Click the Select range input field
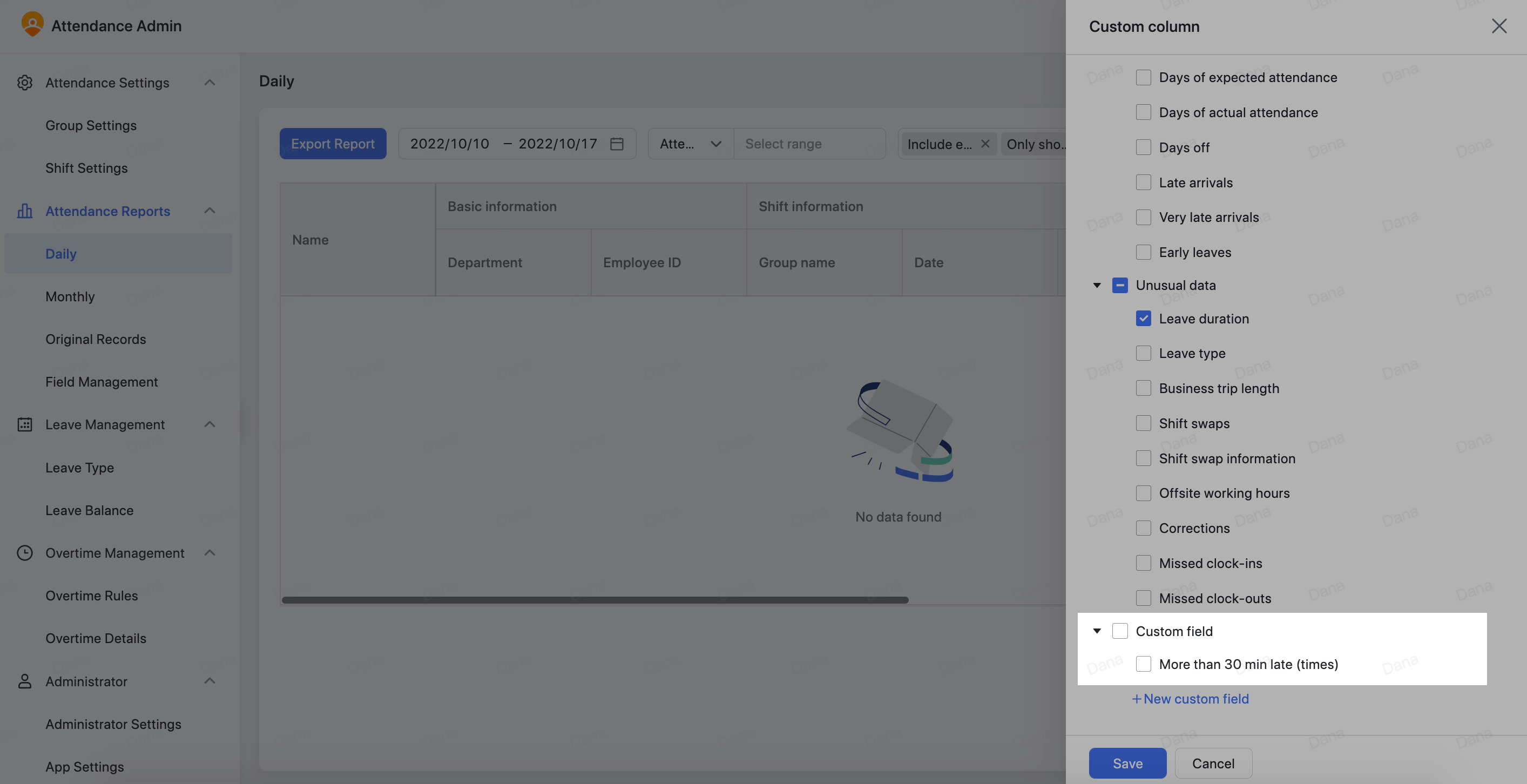The height and width of the screenshot is (784, 1527). 810,144
